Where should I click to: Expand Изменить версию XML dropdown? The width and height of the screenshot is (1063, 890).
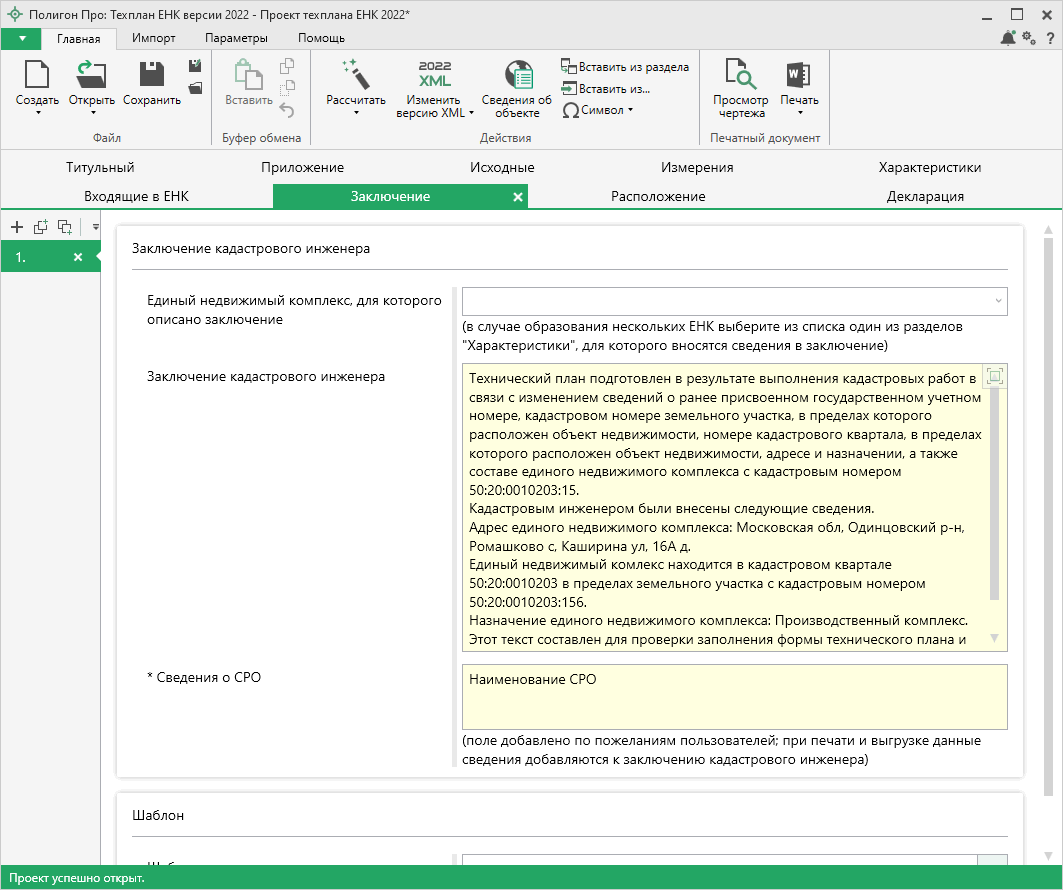point(471,113)
